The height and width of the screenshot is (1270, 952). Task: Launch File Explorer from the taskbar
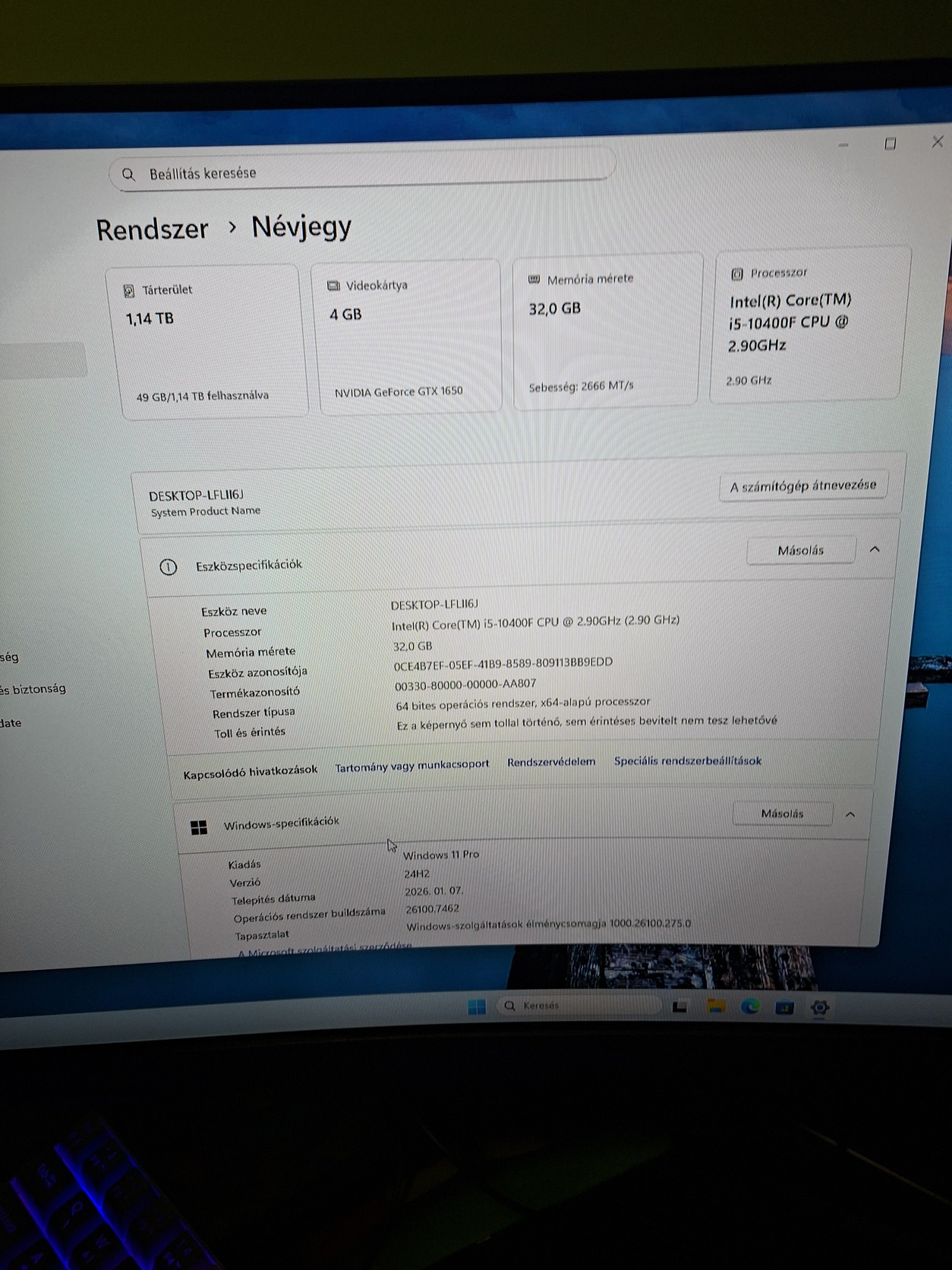[x=716, y=1007]
